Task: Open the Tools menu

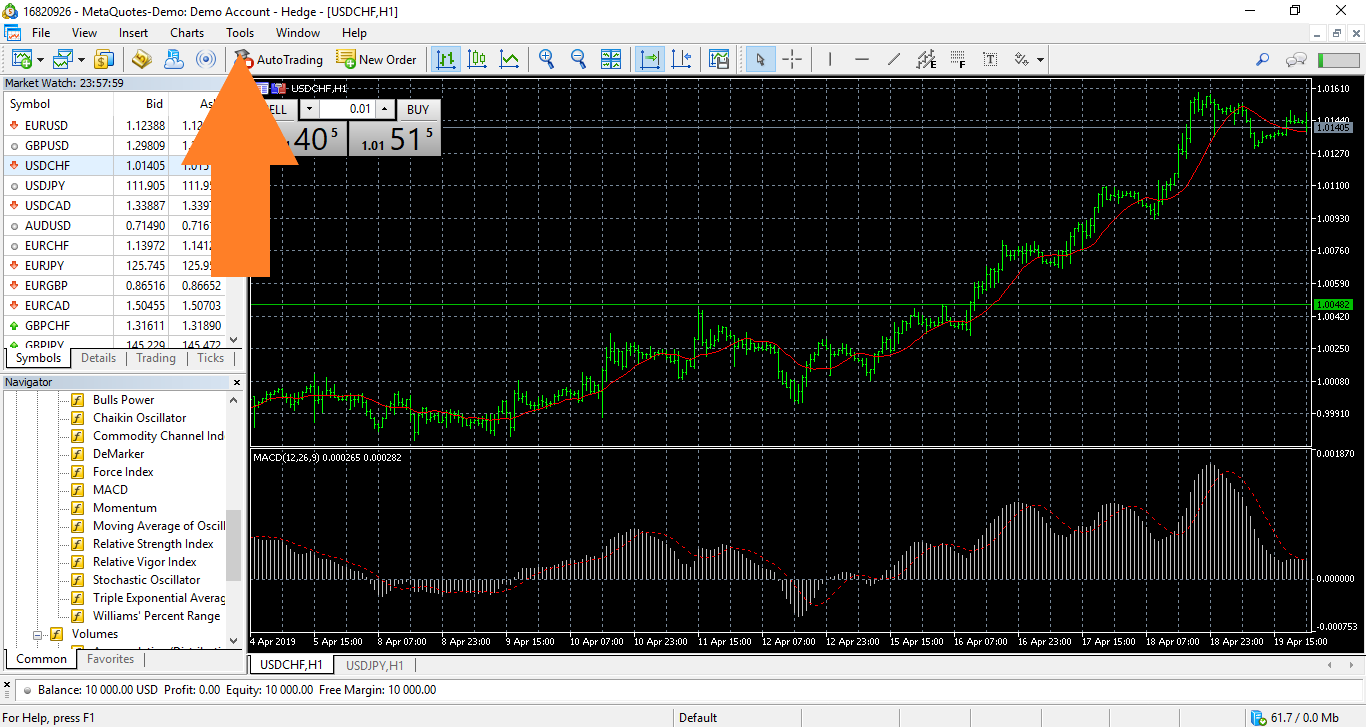Action: pos(240,33)
